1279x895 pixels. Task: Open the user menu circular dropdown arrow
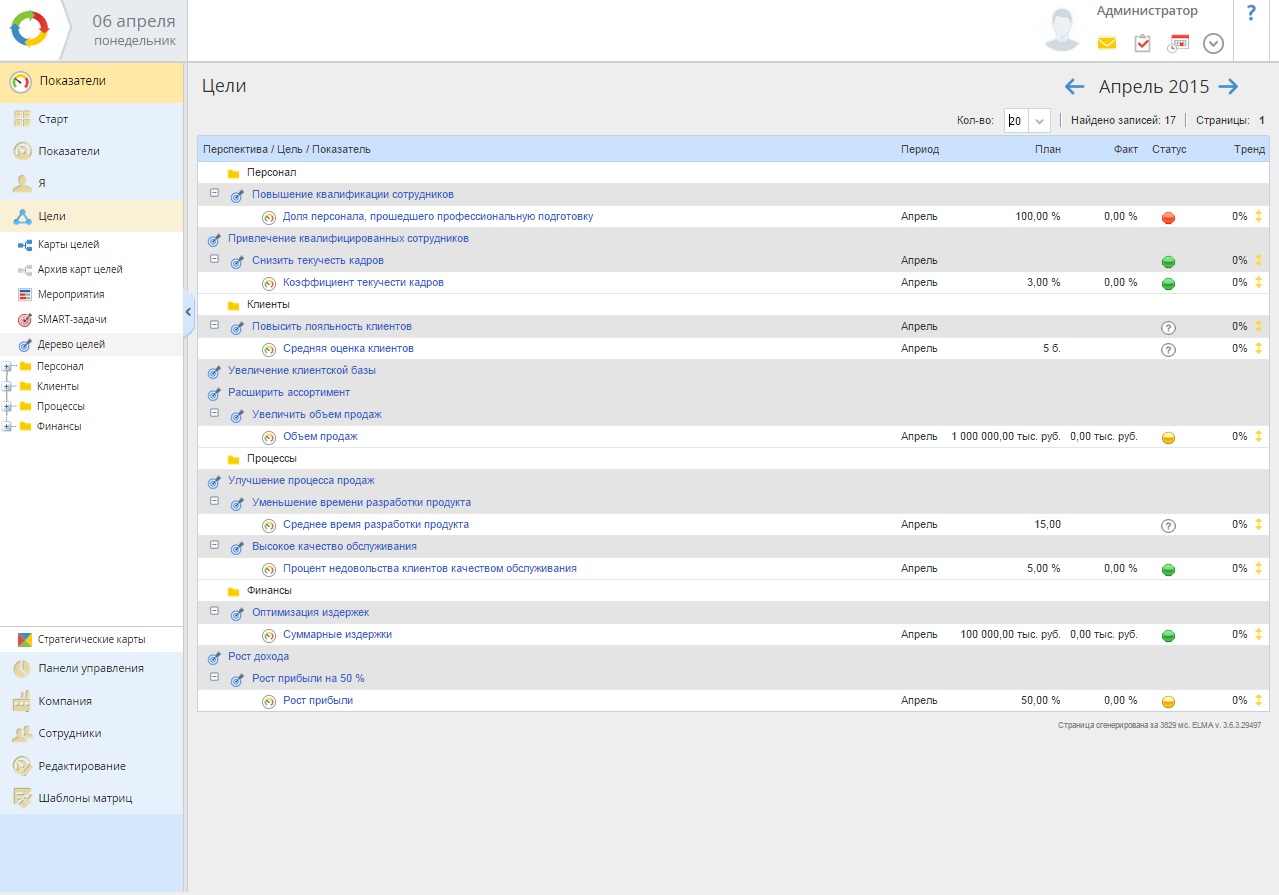click(x=1213, y=43)
